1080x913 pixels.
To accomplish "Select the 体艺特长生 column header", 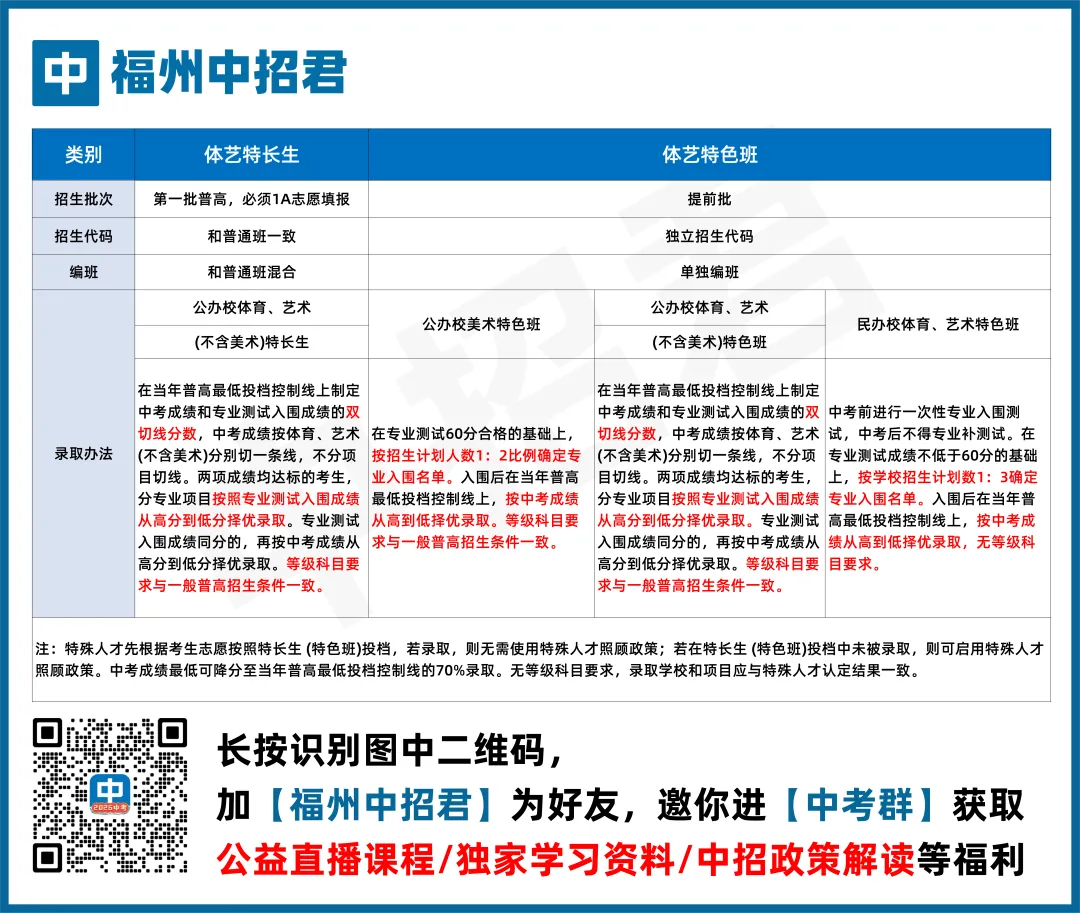I will [251, 154].
